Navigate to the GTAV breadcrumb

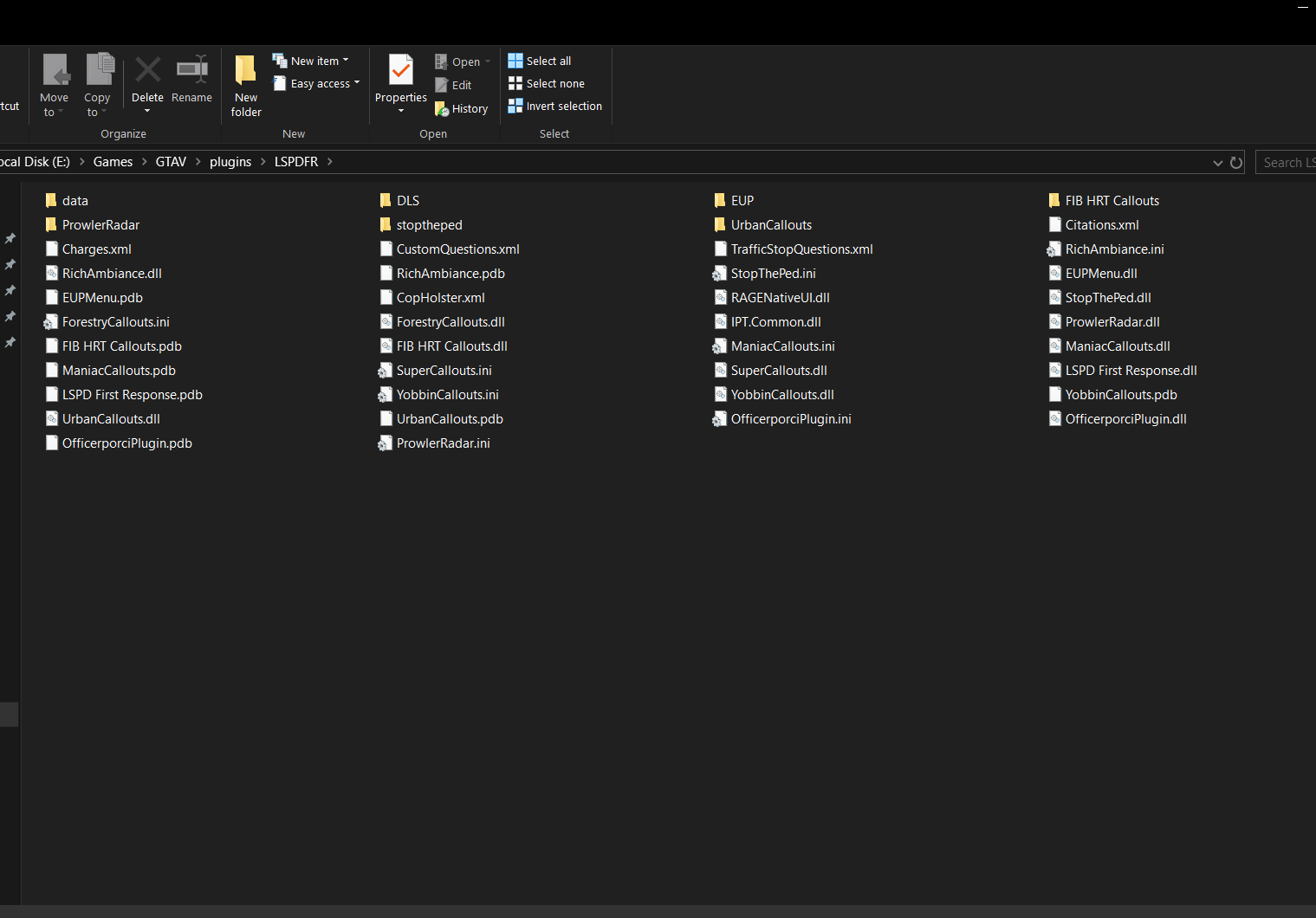click(x=172, y=162)
